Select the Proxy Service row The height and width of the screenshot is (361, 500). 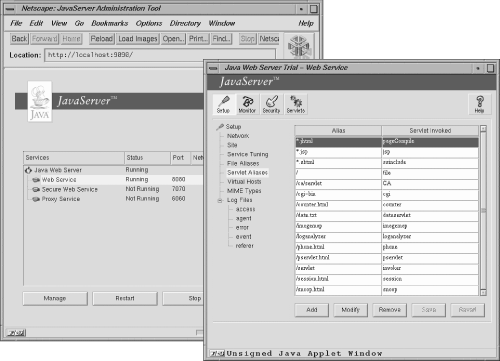pos(113,199)
